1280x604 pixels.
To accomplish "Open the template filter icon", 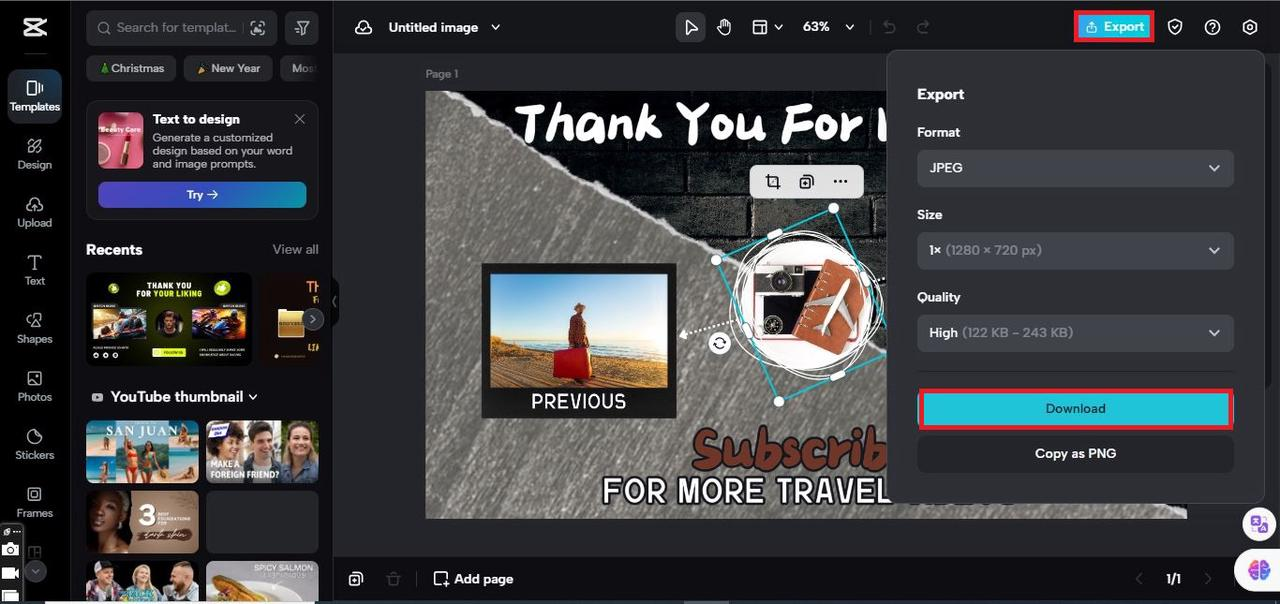I will [302, 28].
